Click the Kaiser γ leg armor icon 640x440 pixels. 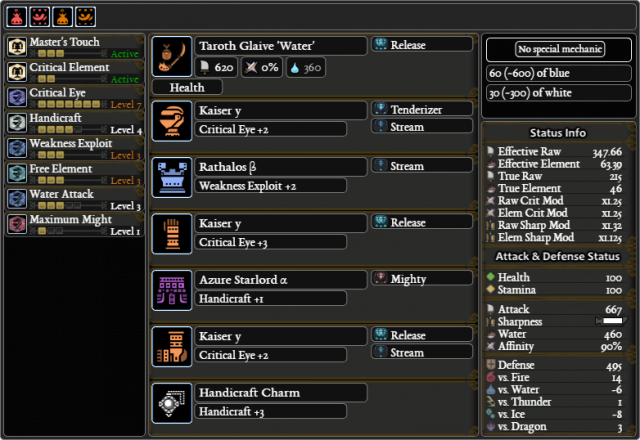click(172, 347)
